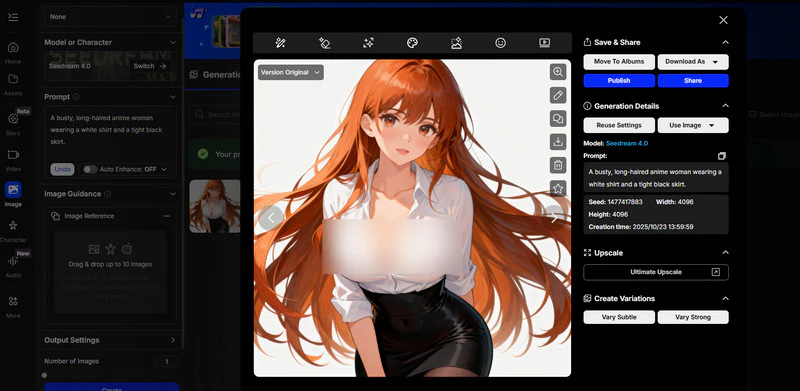Click Move To Albums button

pos(619,62)
